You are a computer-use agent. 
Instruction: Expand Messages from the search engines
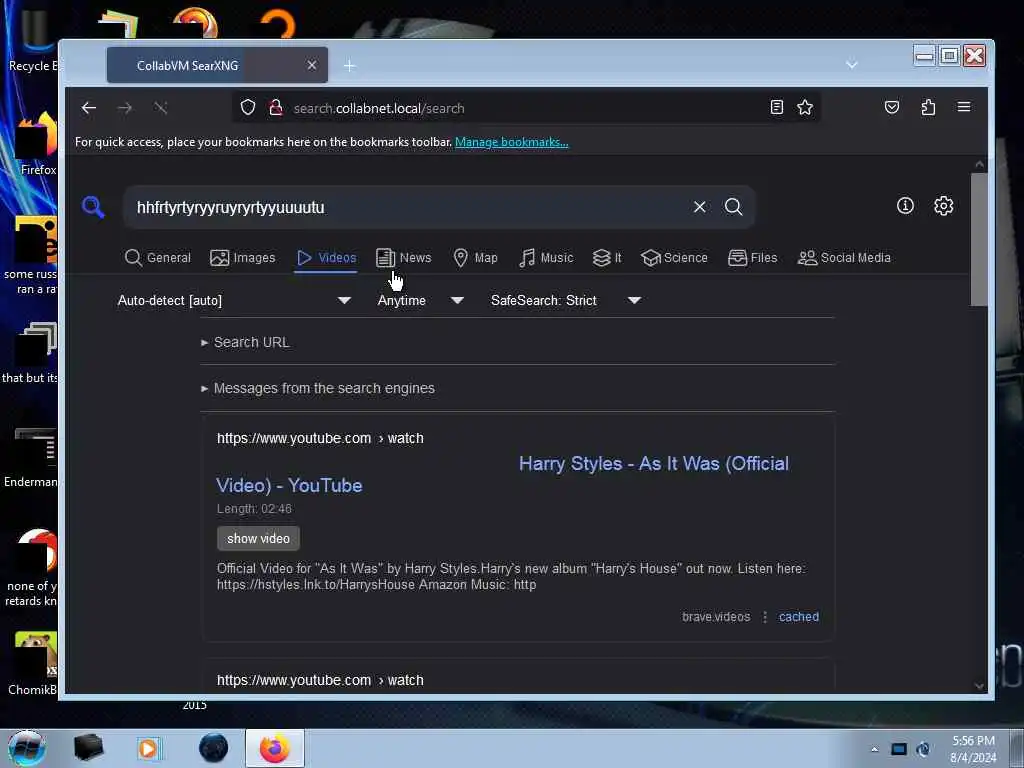click(x=317, y=388)
